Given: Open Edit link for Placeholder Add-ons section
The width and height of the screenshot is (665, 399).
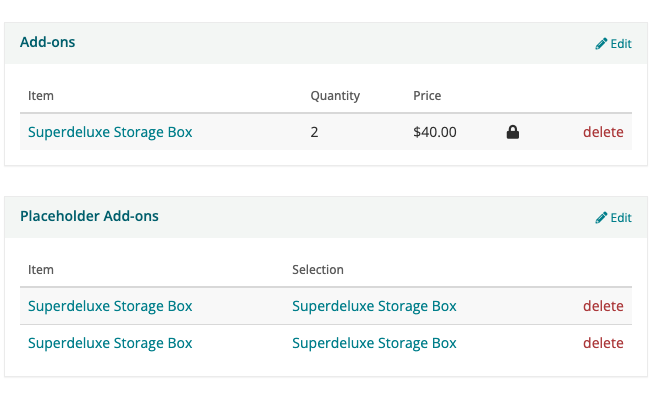Looking at the screenshot, I should tap(613, 218).
